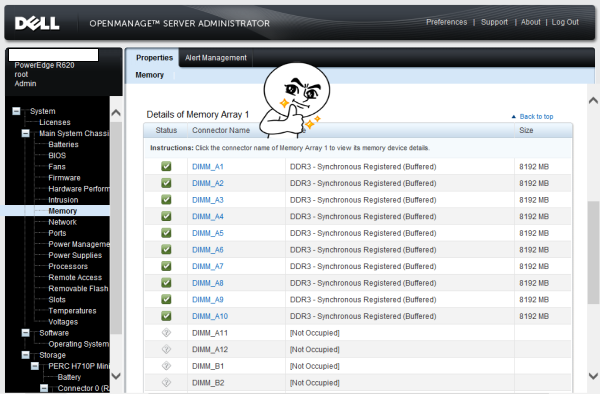Select Power Supplies in the tree

coord(75,255)
